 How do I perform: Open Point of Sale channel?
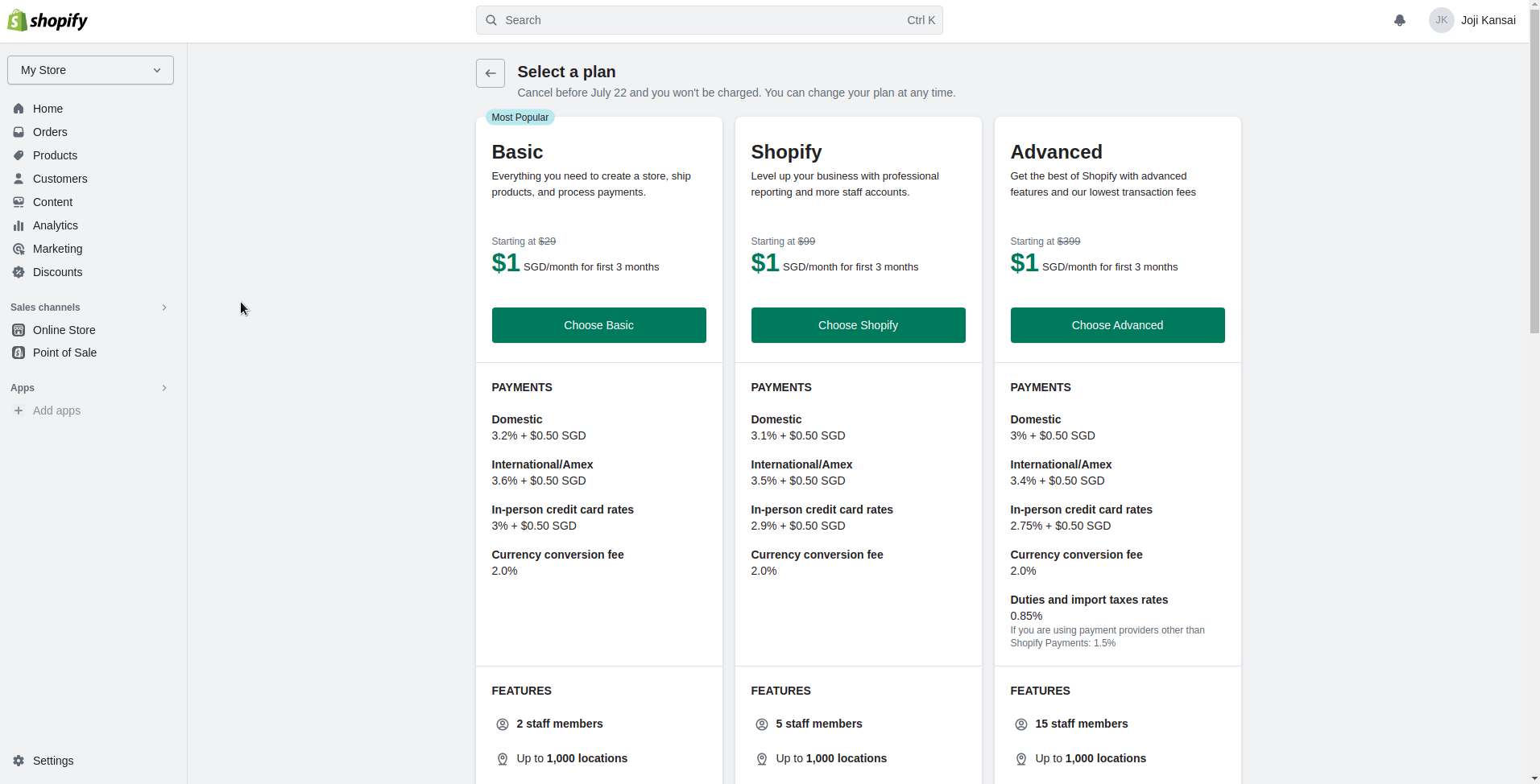pyautogui.click(x=64, y=353)
